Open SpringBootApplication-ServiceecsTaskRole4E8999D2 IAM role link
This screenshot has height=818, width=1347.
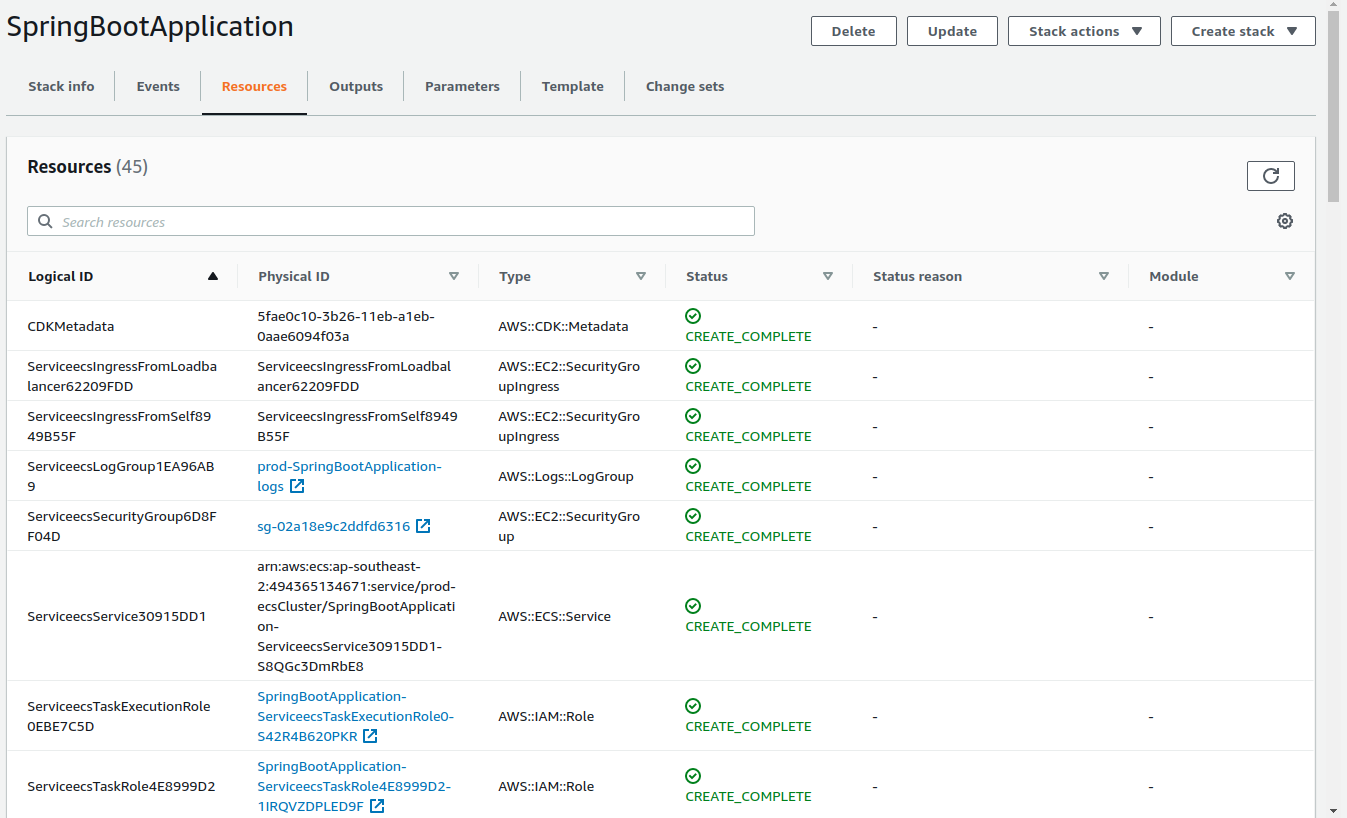click(x=354, y=786)
